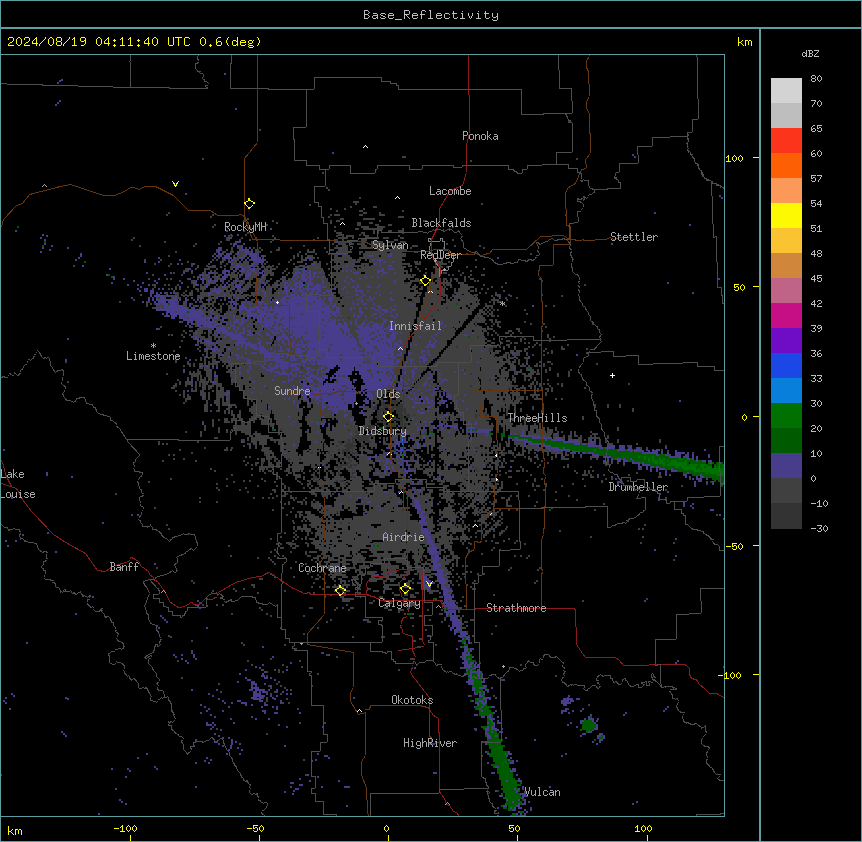Click the light gray swatch at 80 dBZ
862x842 pixels.
click(786, 90)
